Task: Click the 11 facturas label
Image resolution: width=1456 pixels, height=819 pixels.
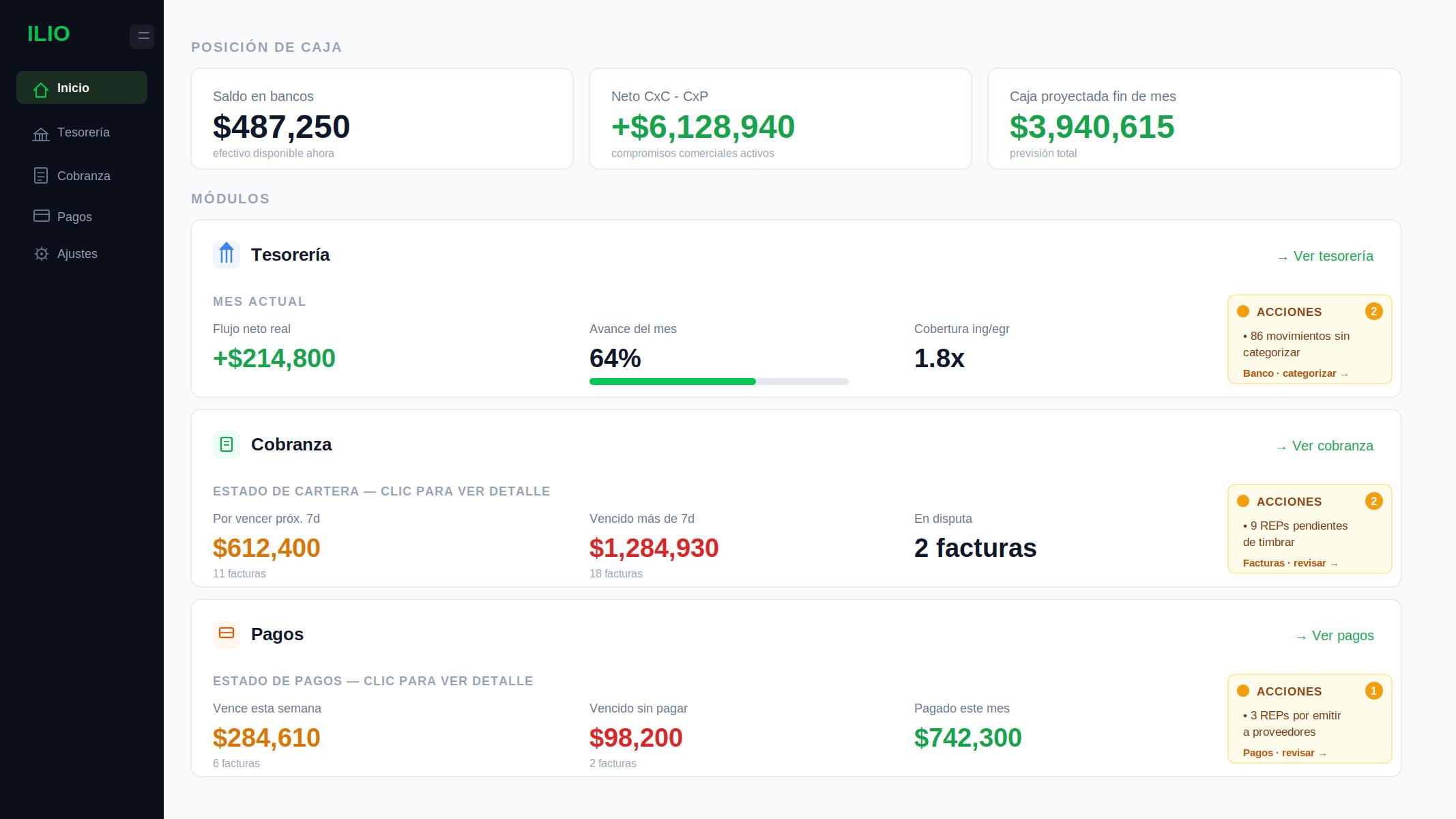Action: 239,573
